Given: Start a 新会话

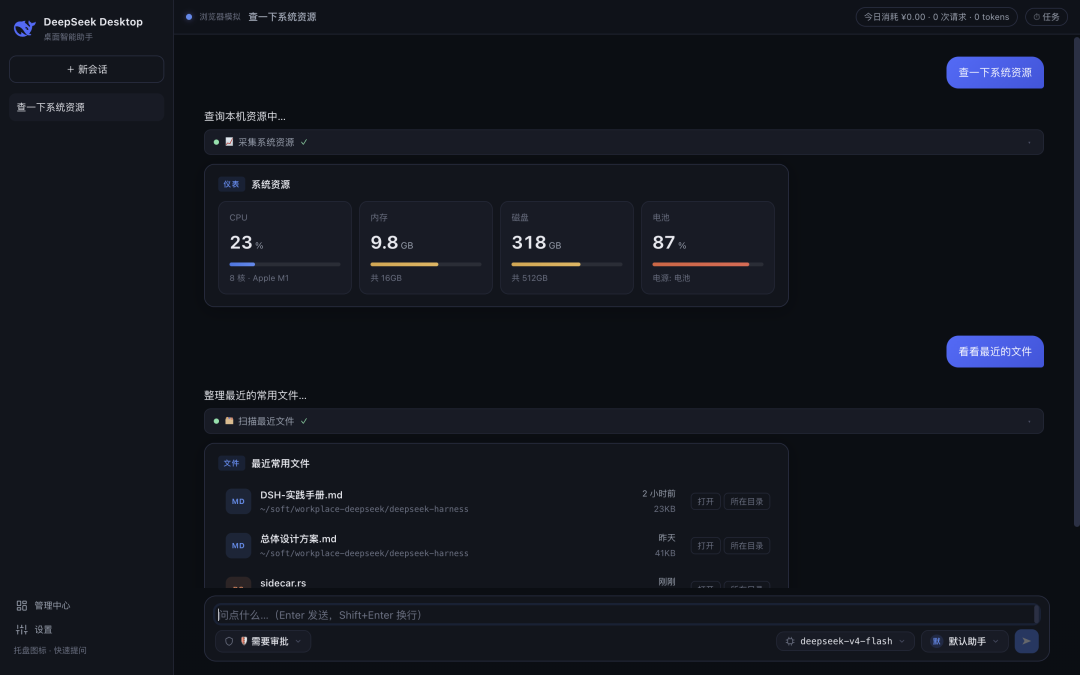Looking at the screenshot, I should [86, 69].
